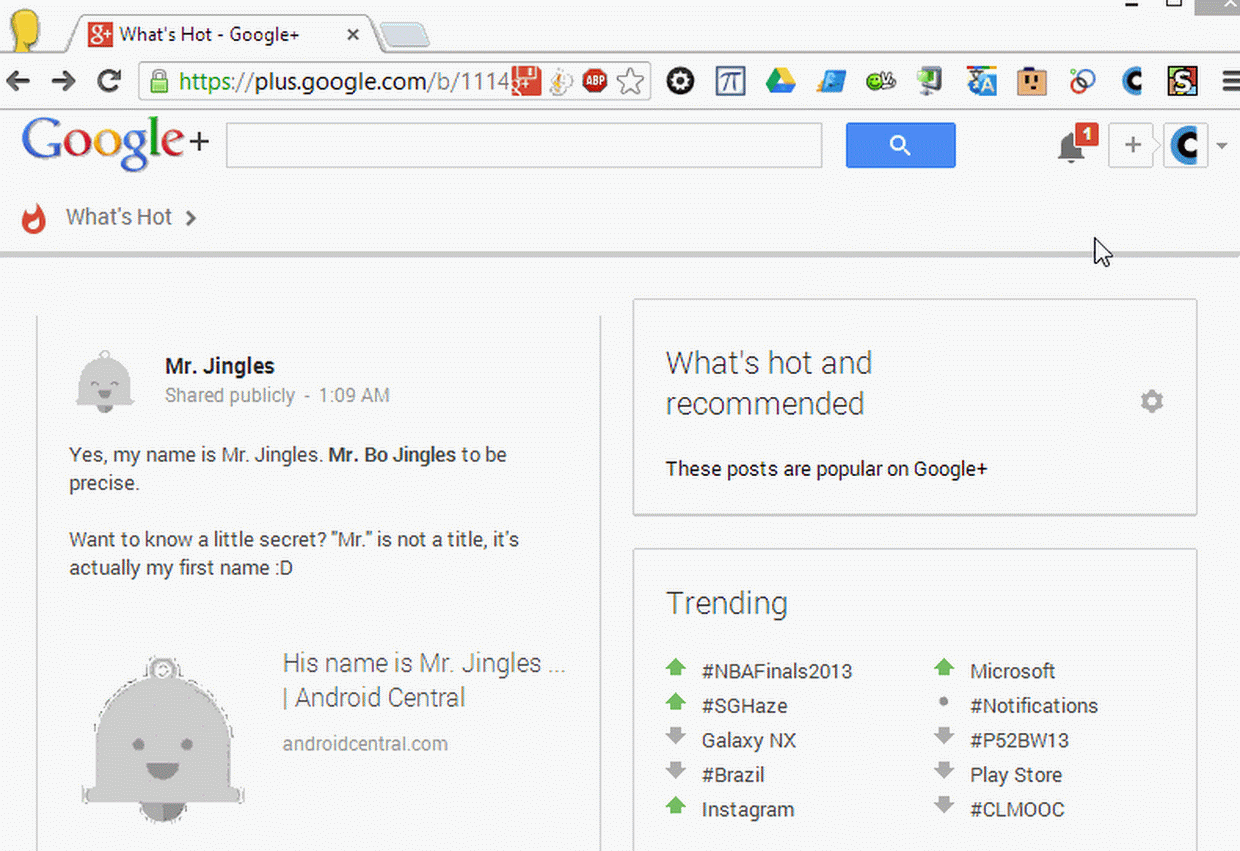Click the browser forward arrow
This screenshot has height=851, width=1240.
tap(63, 81)
